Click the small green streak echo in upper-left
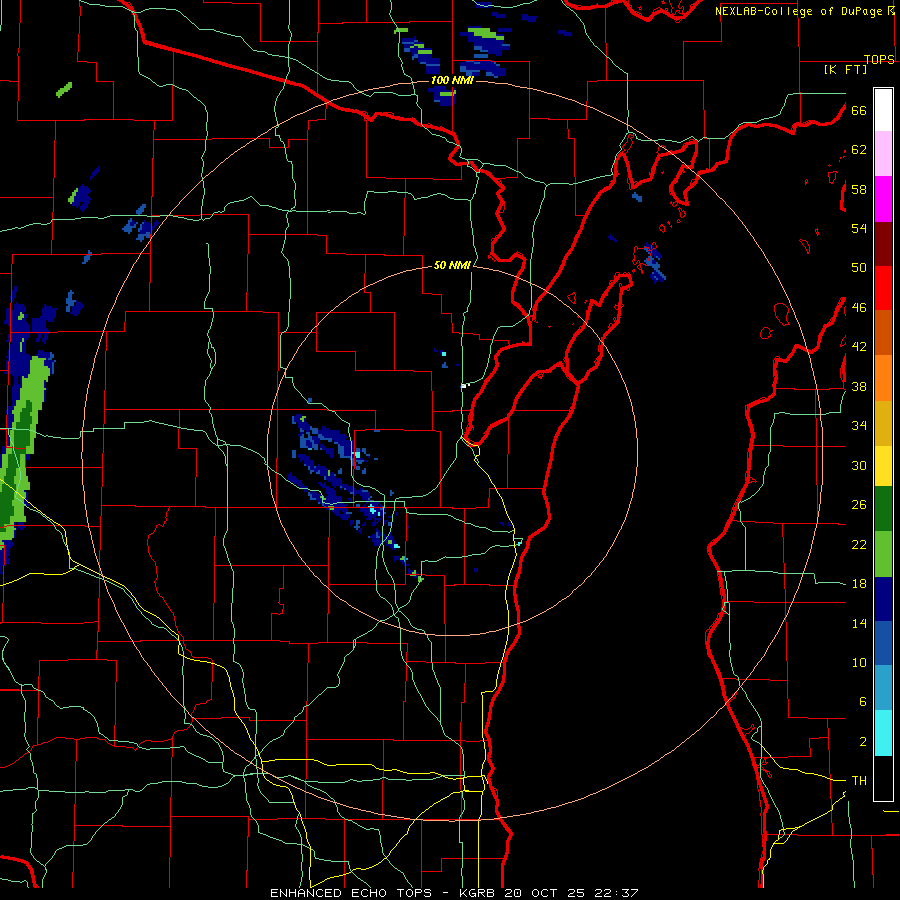Screen dimensions: 900x900 click(64, 90)
